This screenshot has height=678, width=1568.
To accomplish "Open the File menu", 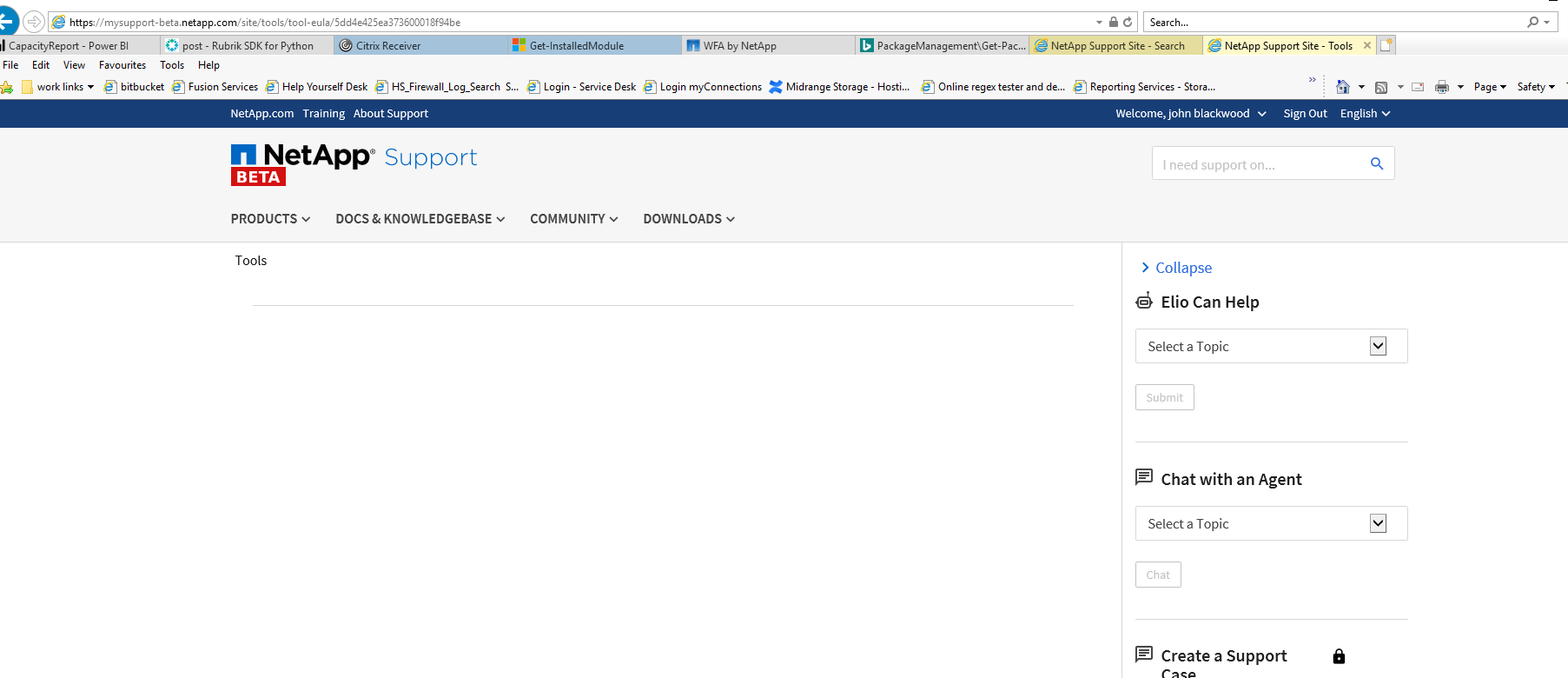I will [10, 65].
